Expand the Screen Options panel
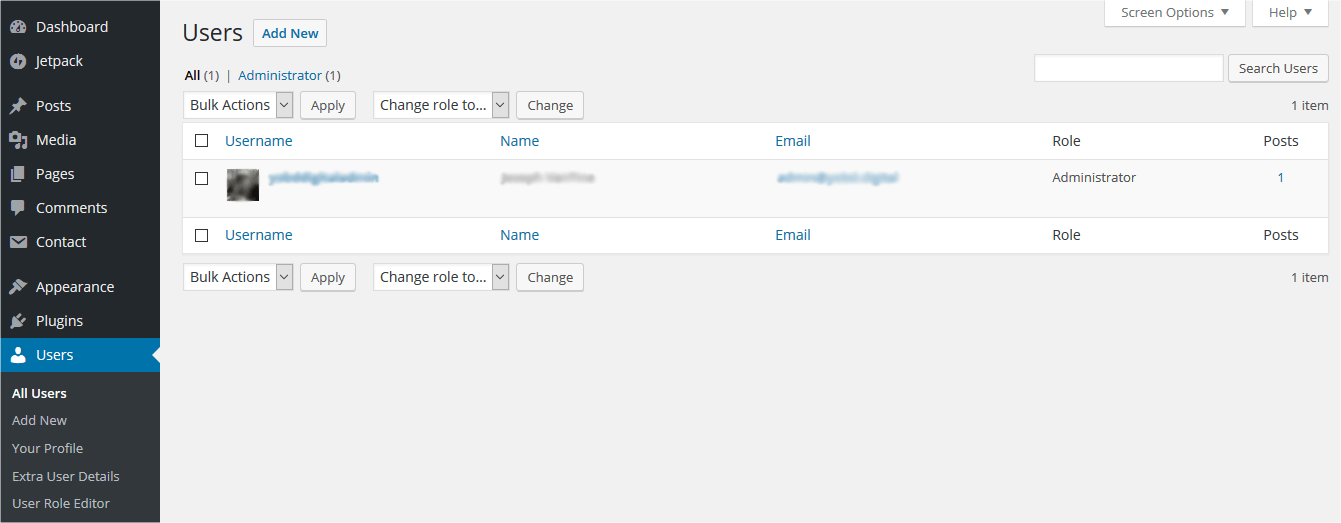Screen dimensions: 1341x523 click(x=1175, y=13)
